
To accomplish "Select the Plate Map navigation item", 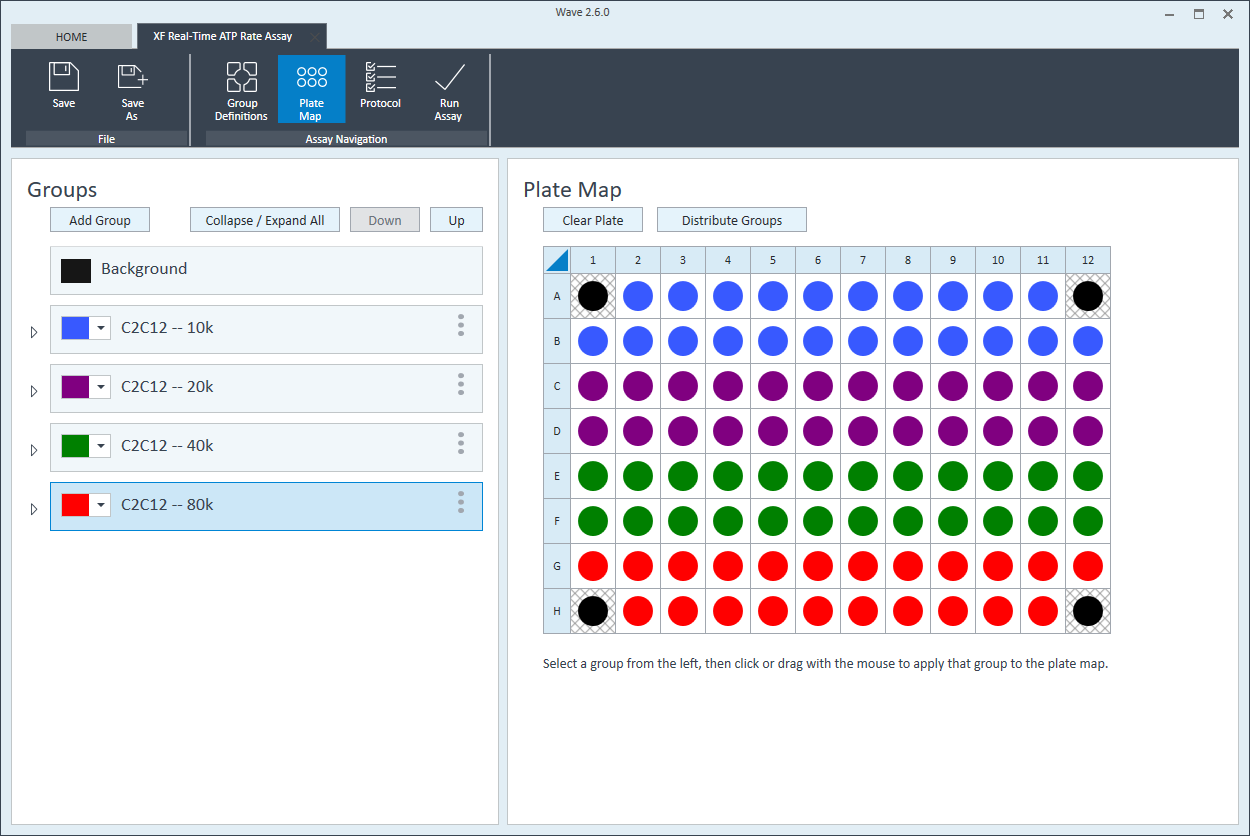I will tap(311, 90).
